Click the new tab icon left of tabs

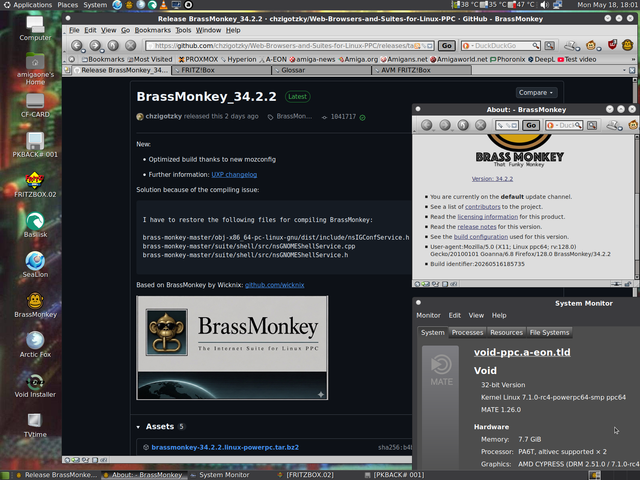(x=67, y=70)
